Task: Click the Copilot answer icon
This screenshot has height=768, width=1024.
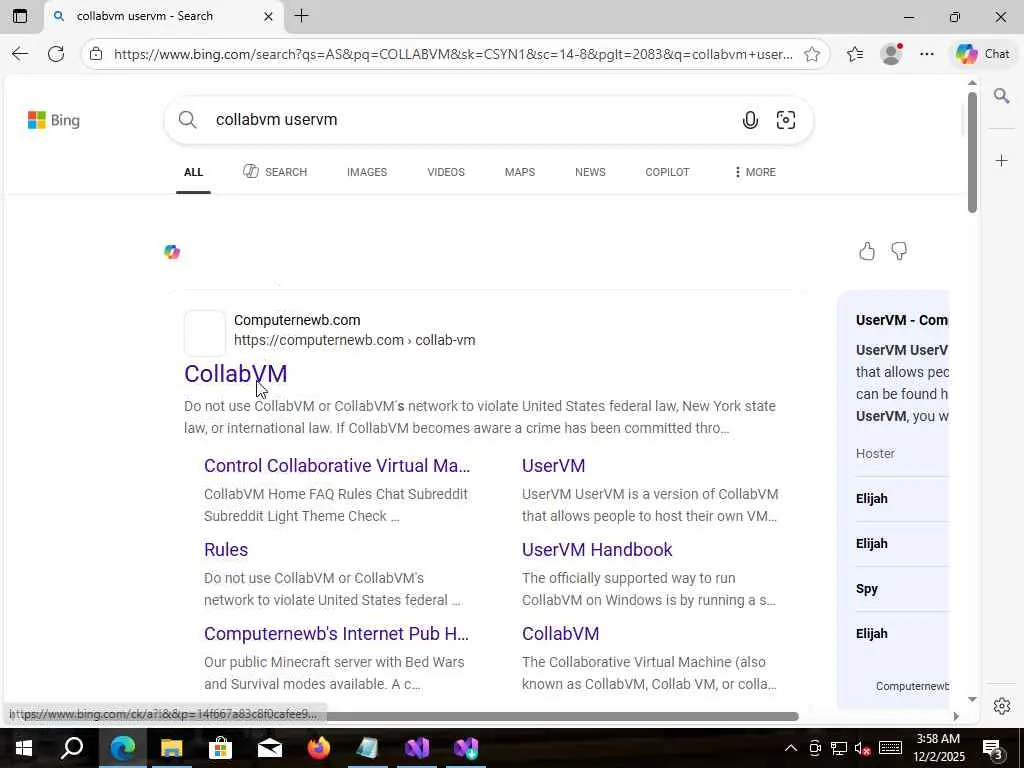Action: pos(172,252)
